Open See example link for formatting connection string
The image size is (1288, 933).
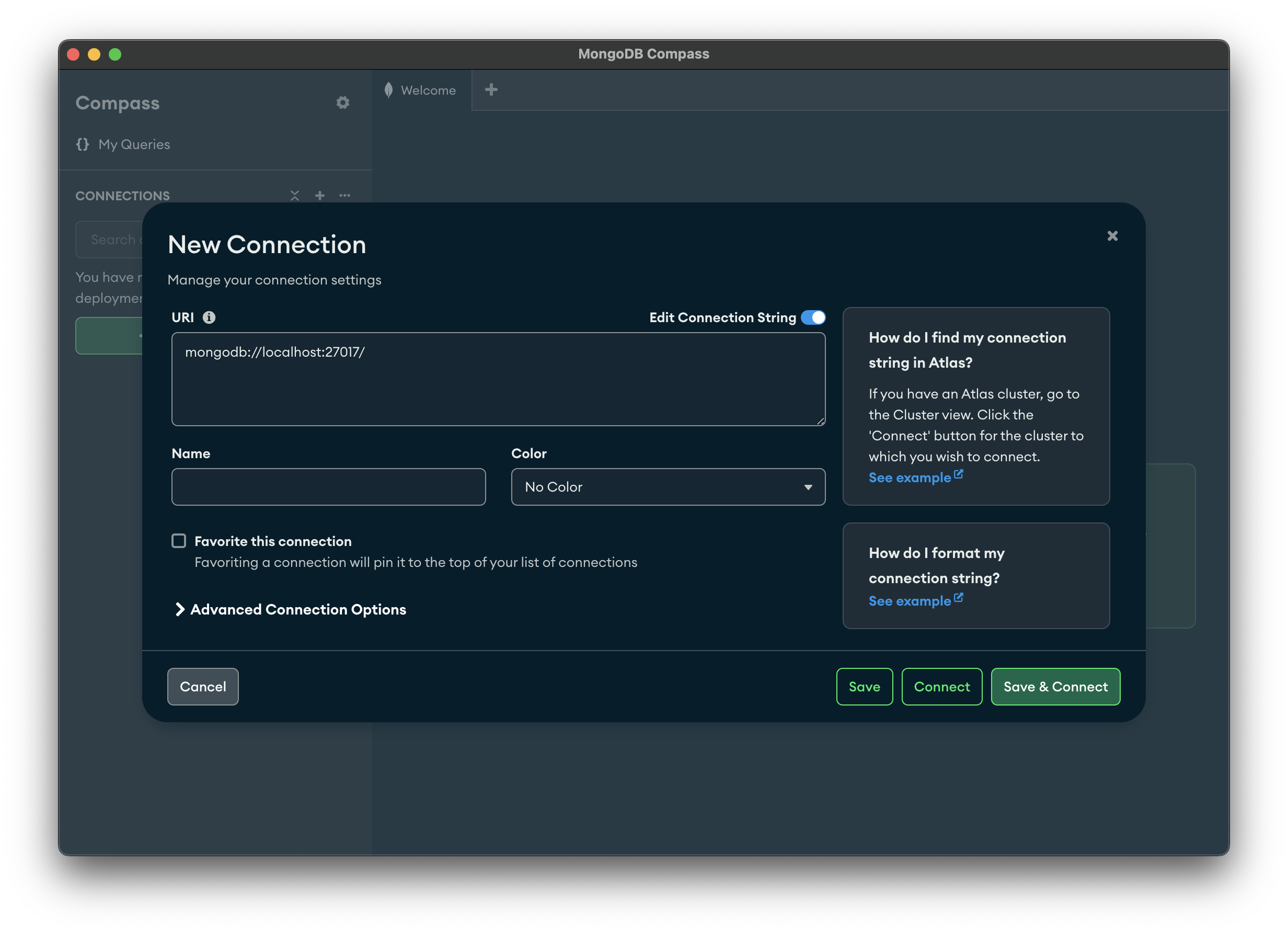(x=915, y=600)
